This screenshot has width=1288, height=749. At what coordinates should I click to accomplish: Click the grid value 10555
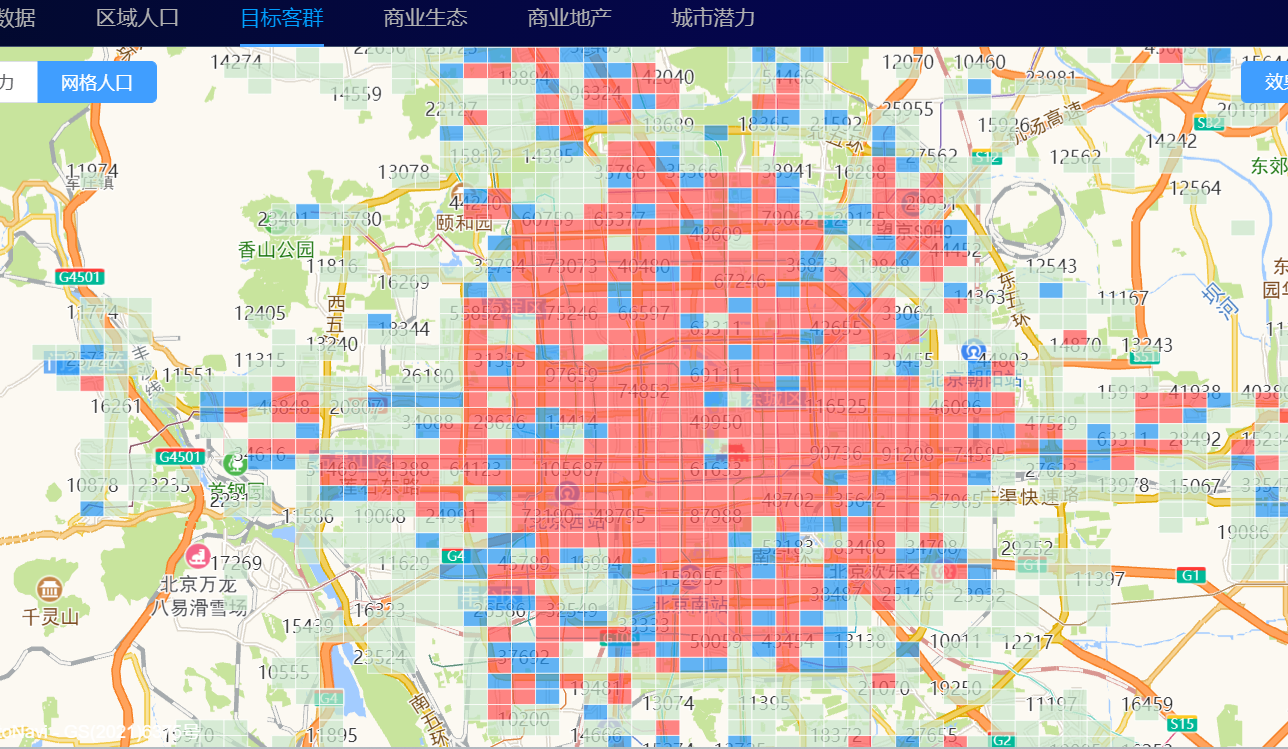pos(284,672)
